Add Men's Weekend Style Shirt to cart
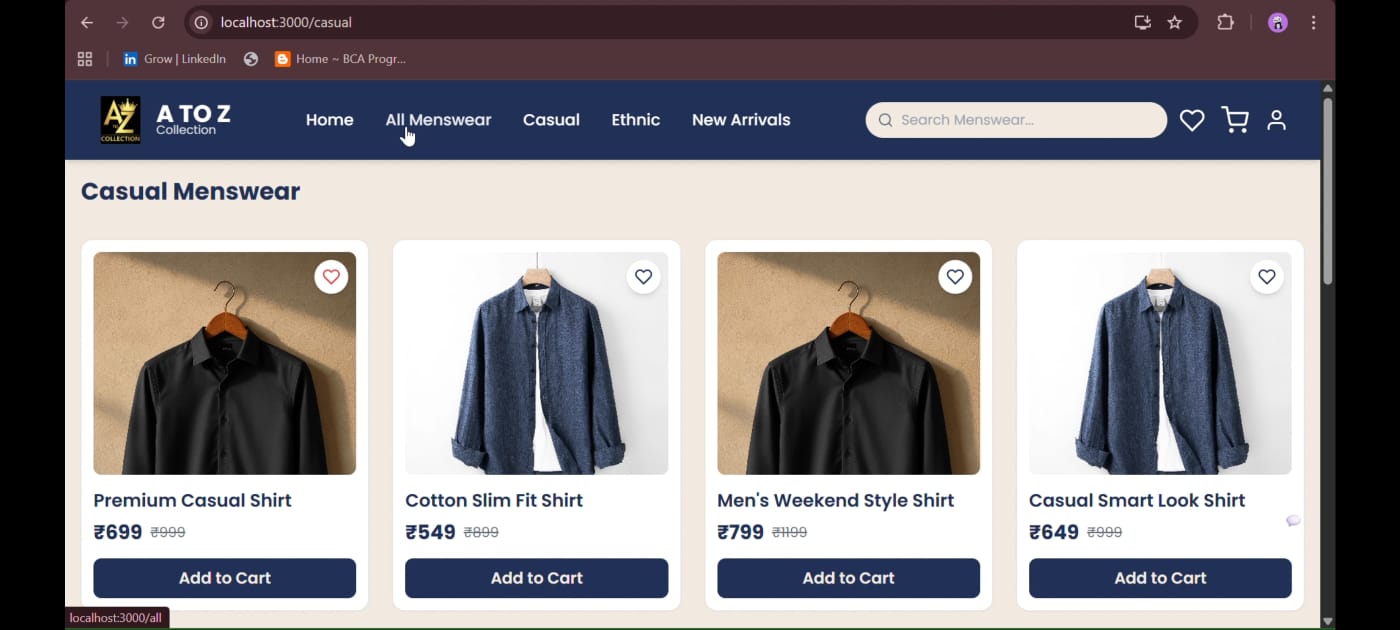 click(x=848, y=578)
